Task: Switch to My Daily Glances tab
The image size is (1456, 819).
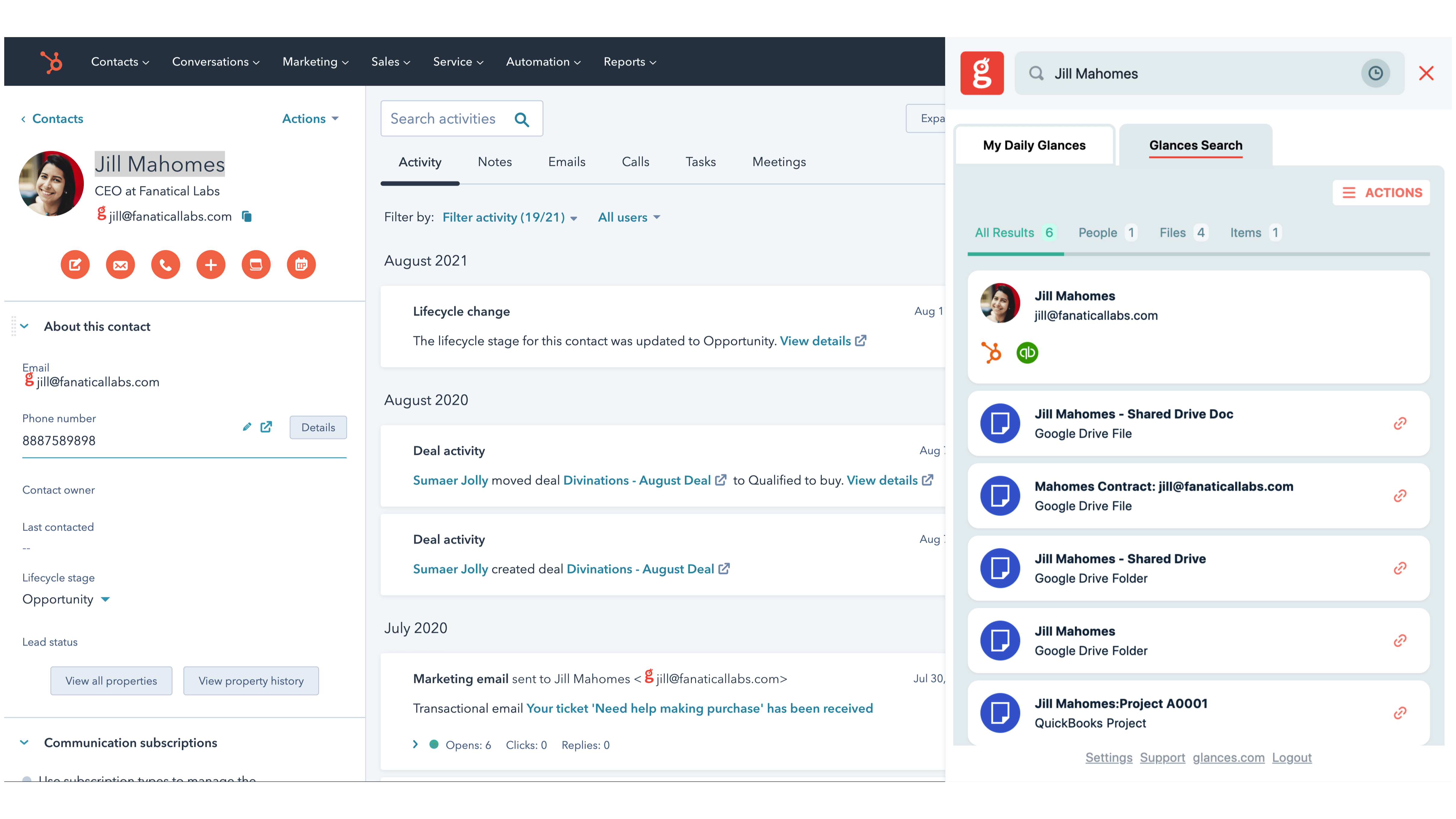Action: coord(1034,145)
